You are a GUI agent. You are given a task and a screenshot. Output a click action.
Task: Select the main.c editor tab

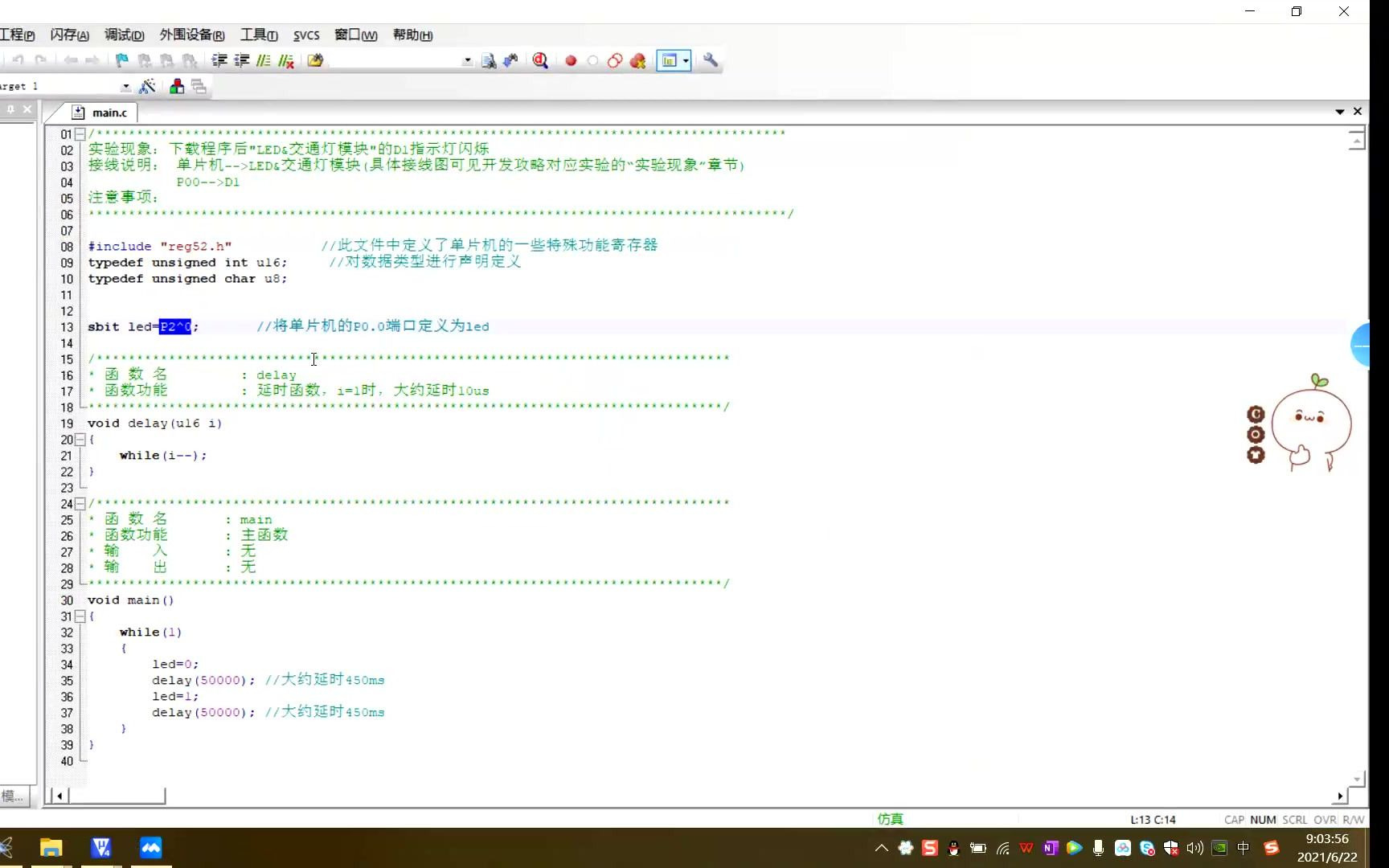coord(100,113)
